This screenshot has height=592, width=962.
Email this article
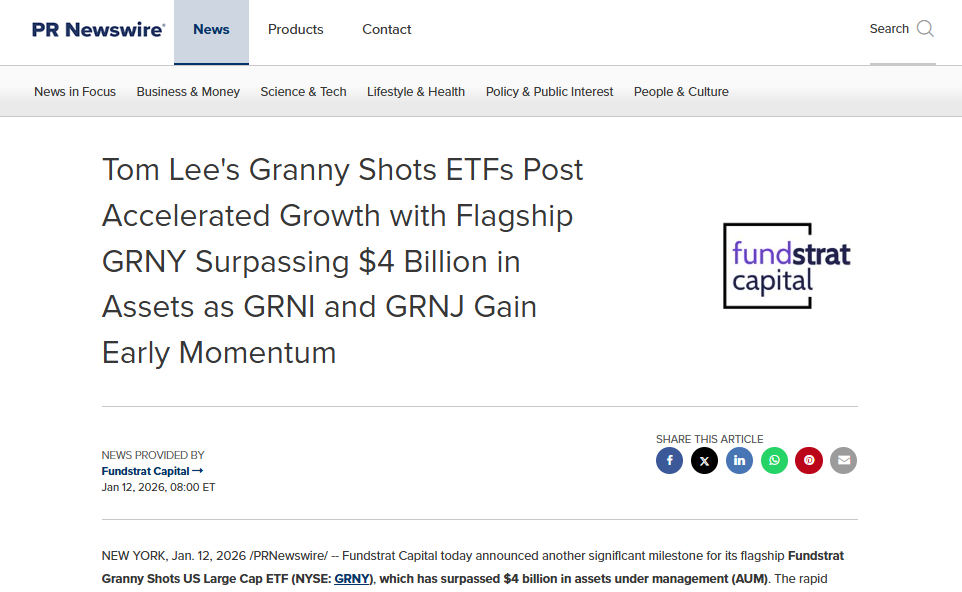coord(843,461)
